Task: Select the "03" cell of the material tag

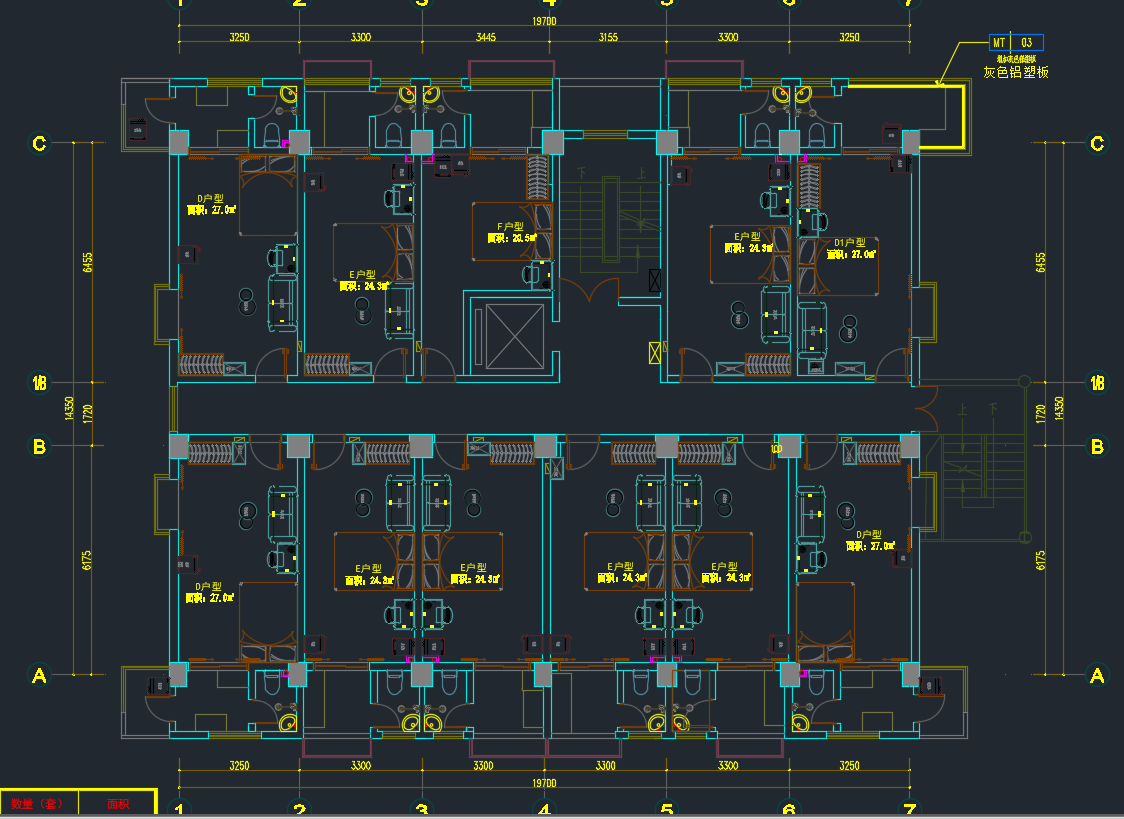Action: coord(1027,43)
